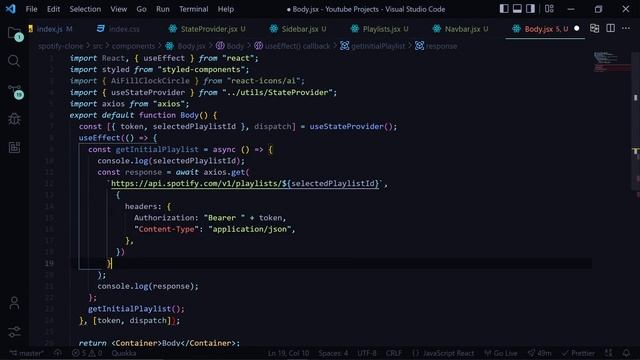The image size is (640, 360).
Task: Toggle Secondary Side Bar layout icon
Action: tap(530, 9)
